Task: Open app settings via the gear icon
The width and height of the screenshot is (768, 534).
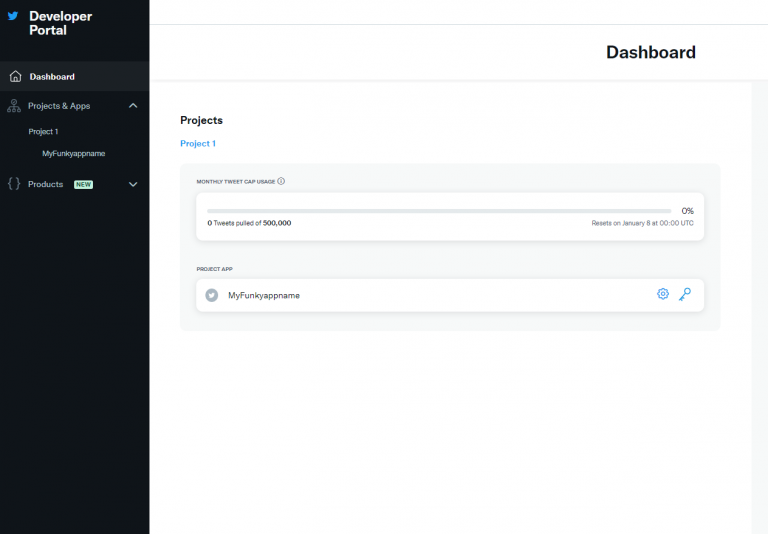Action: [x=662, y=294]
